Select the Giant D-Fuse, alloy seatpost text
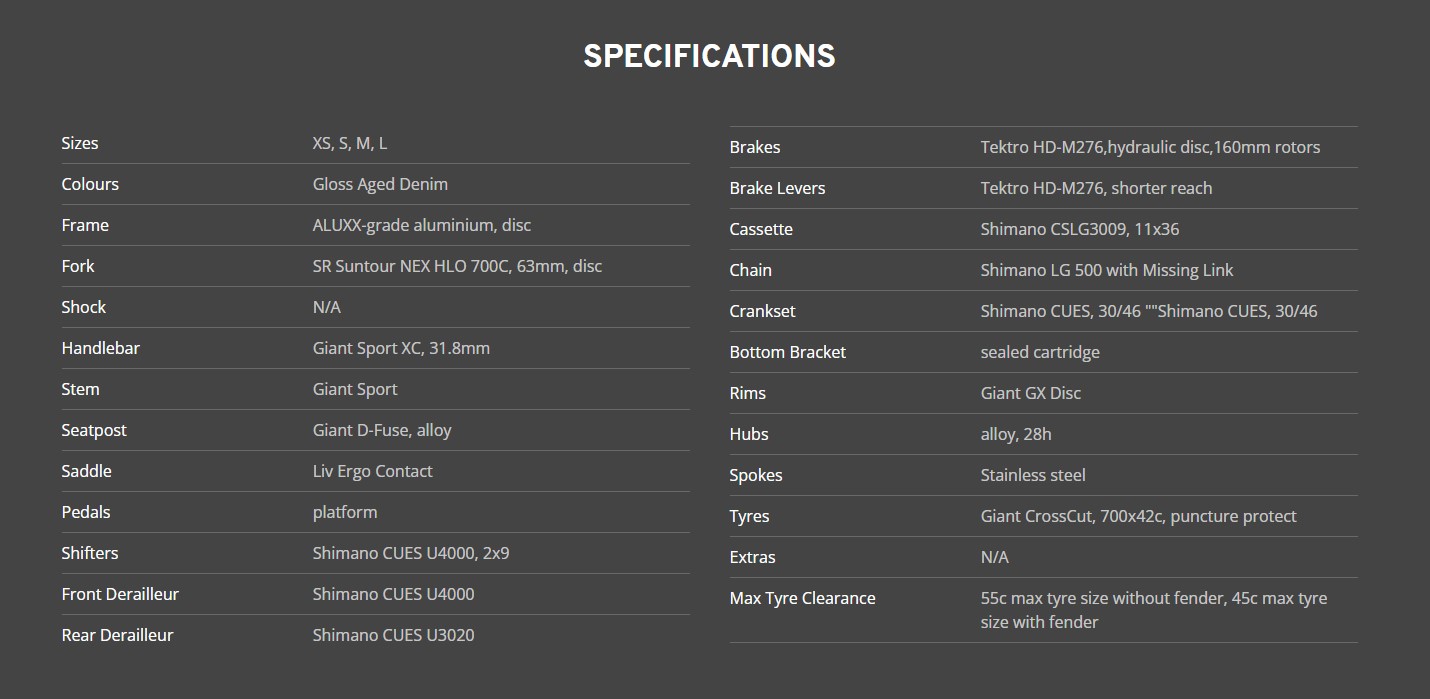Image resolution: width=1430 pixels, height=699 pixels. coord(382,430)
